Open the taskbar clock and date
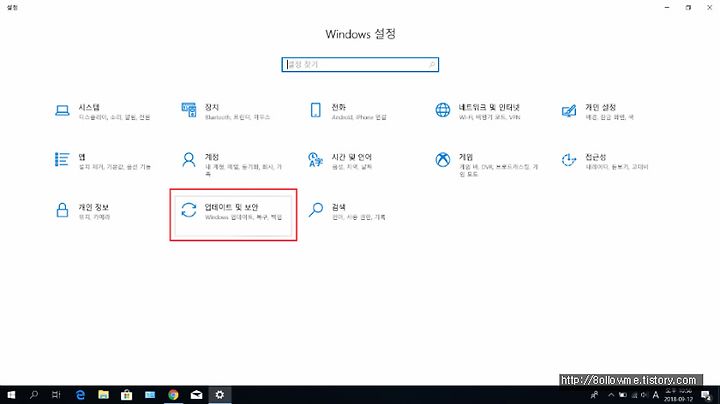 click(x=679, y=395)
